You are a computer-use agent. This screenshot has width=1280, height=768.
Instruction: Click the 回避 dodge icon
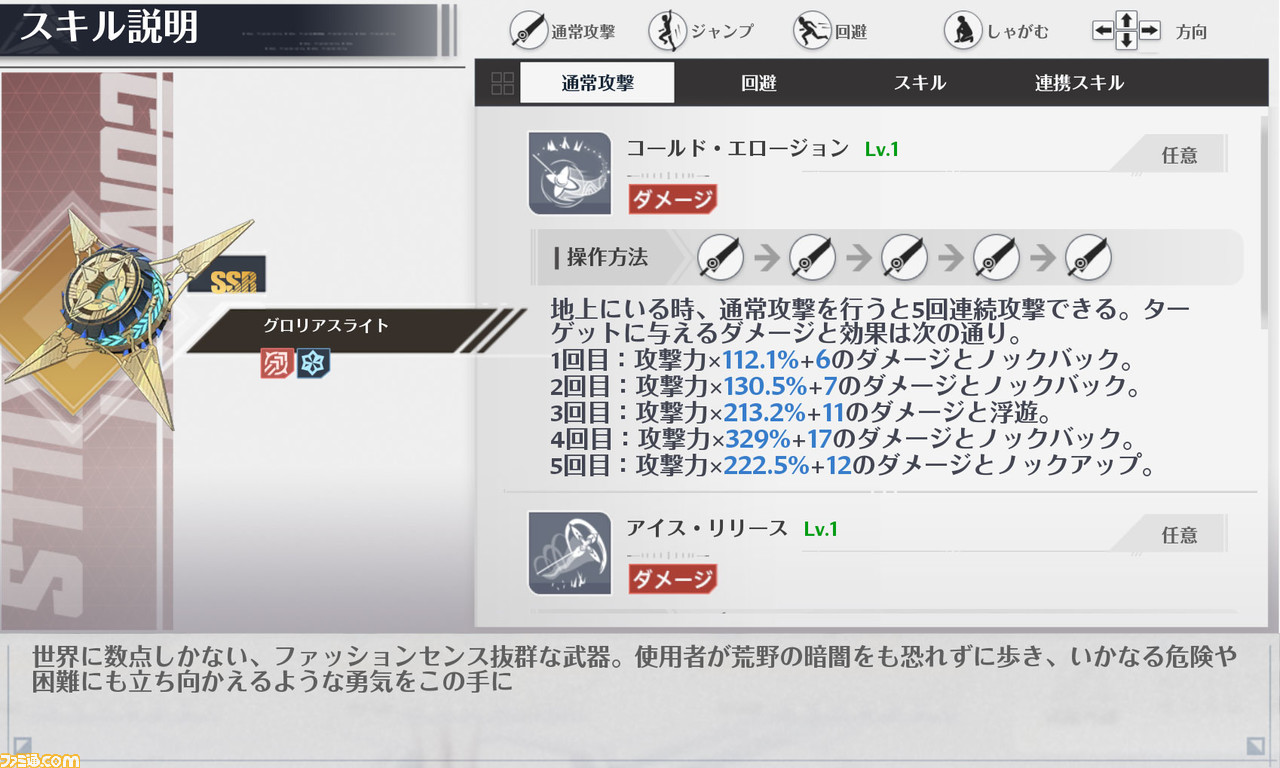pyautogui.click(x=812, y=31)
